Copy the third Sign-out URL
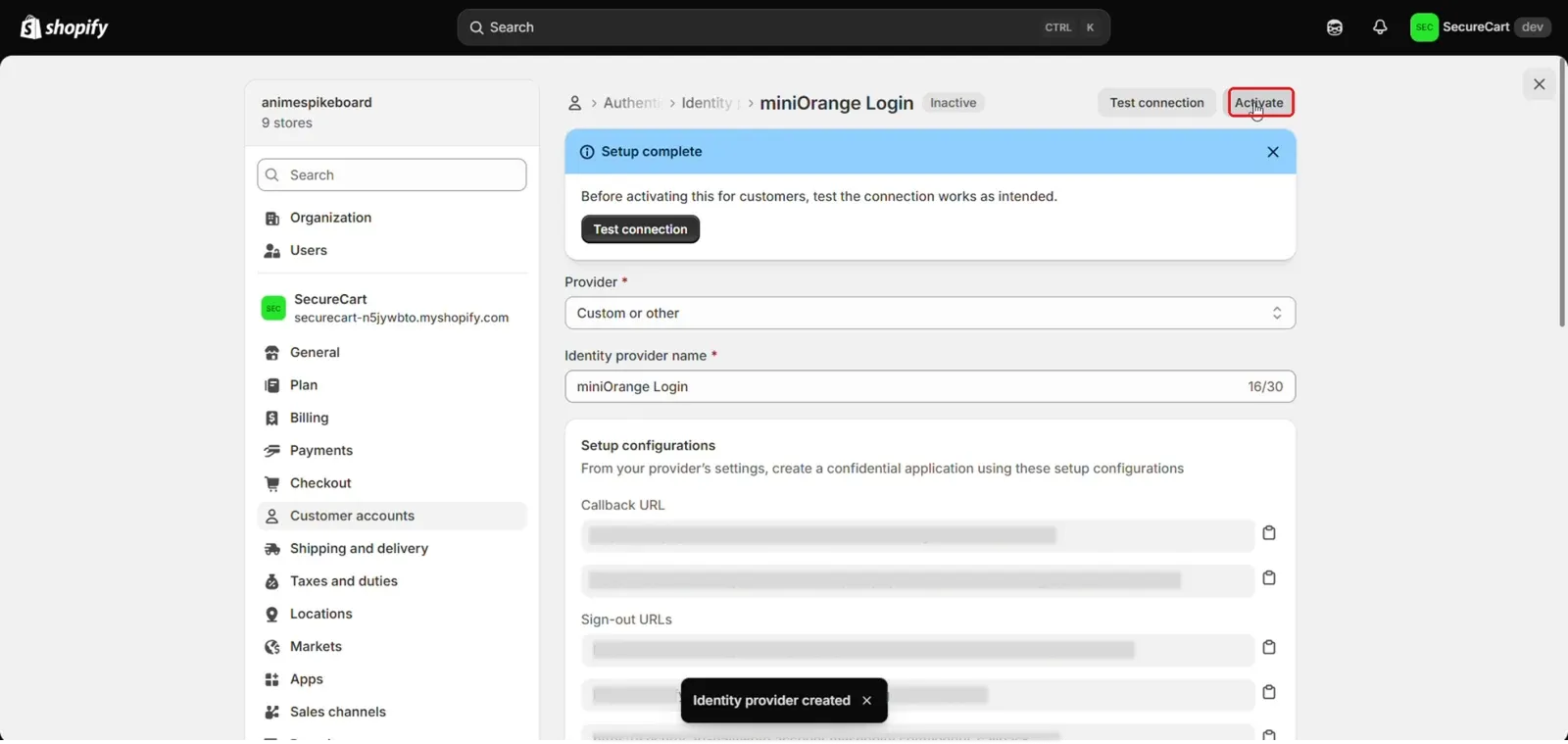1568x744 pixels. (1269, 734)
